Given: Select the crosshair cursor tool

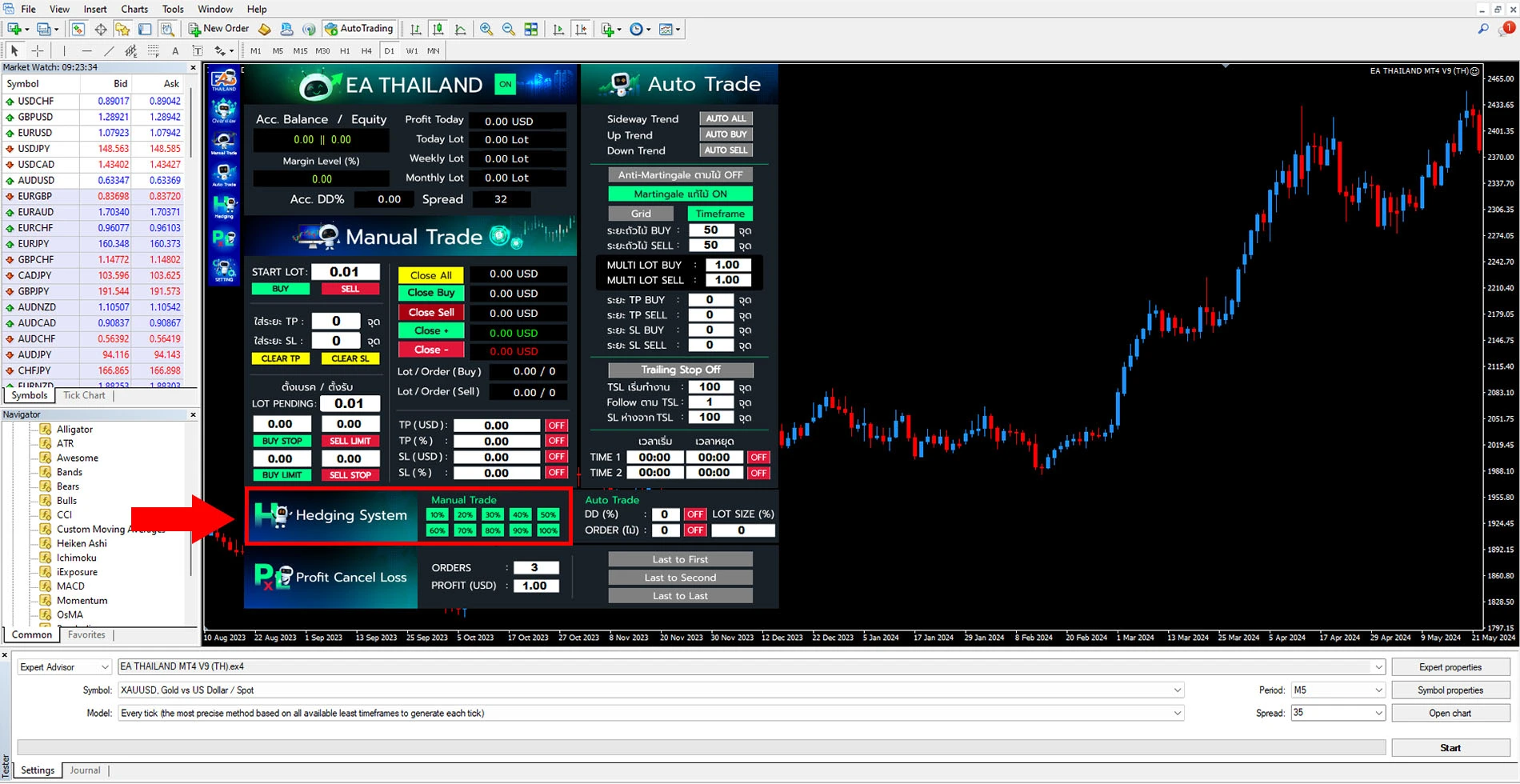Looking at the screenshot, I should tap(37, 50).
